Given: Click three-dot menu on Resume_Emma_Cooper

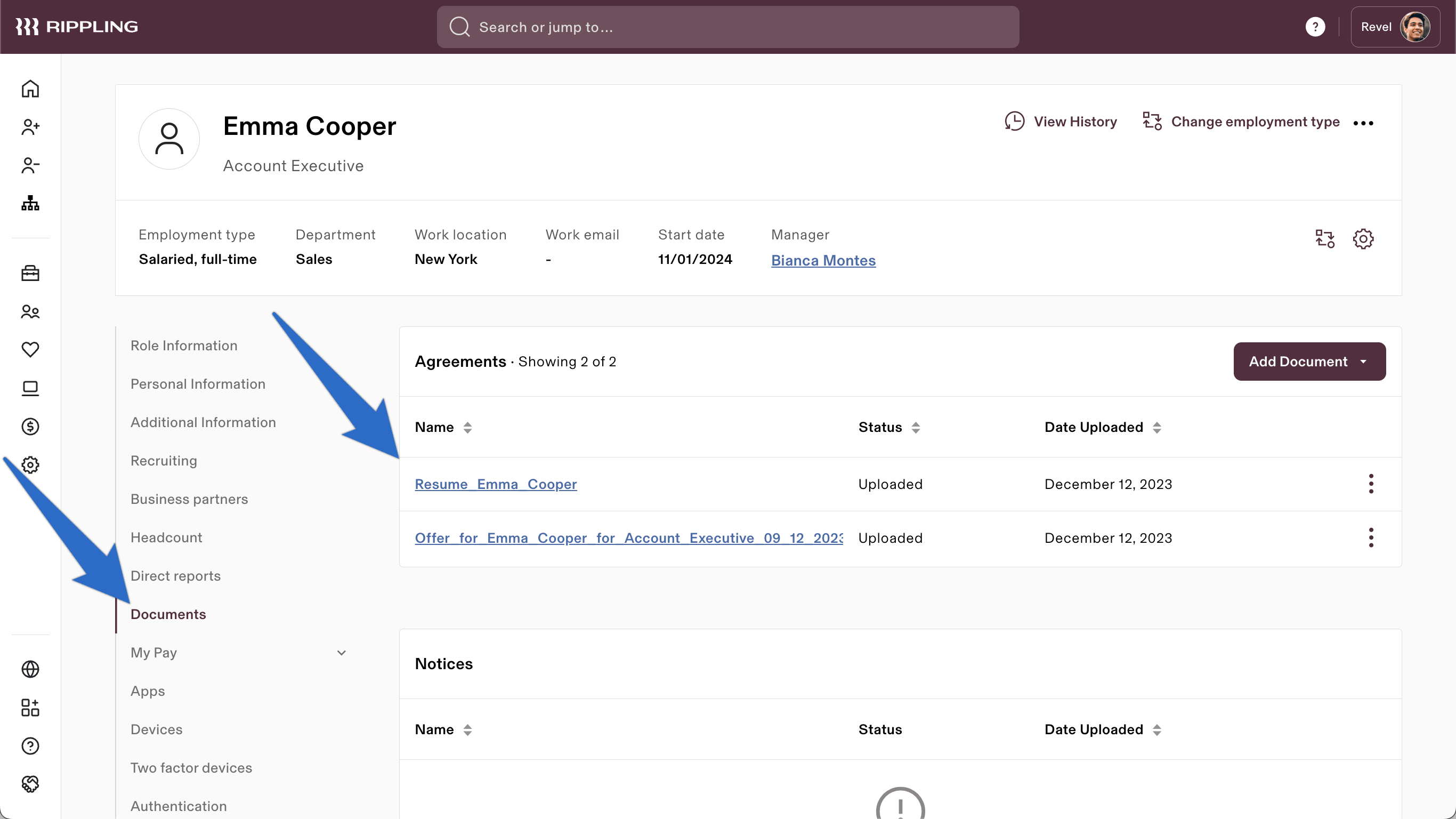Looking at the screenshot, I should pos(1371,484).
